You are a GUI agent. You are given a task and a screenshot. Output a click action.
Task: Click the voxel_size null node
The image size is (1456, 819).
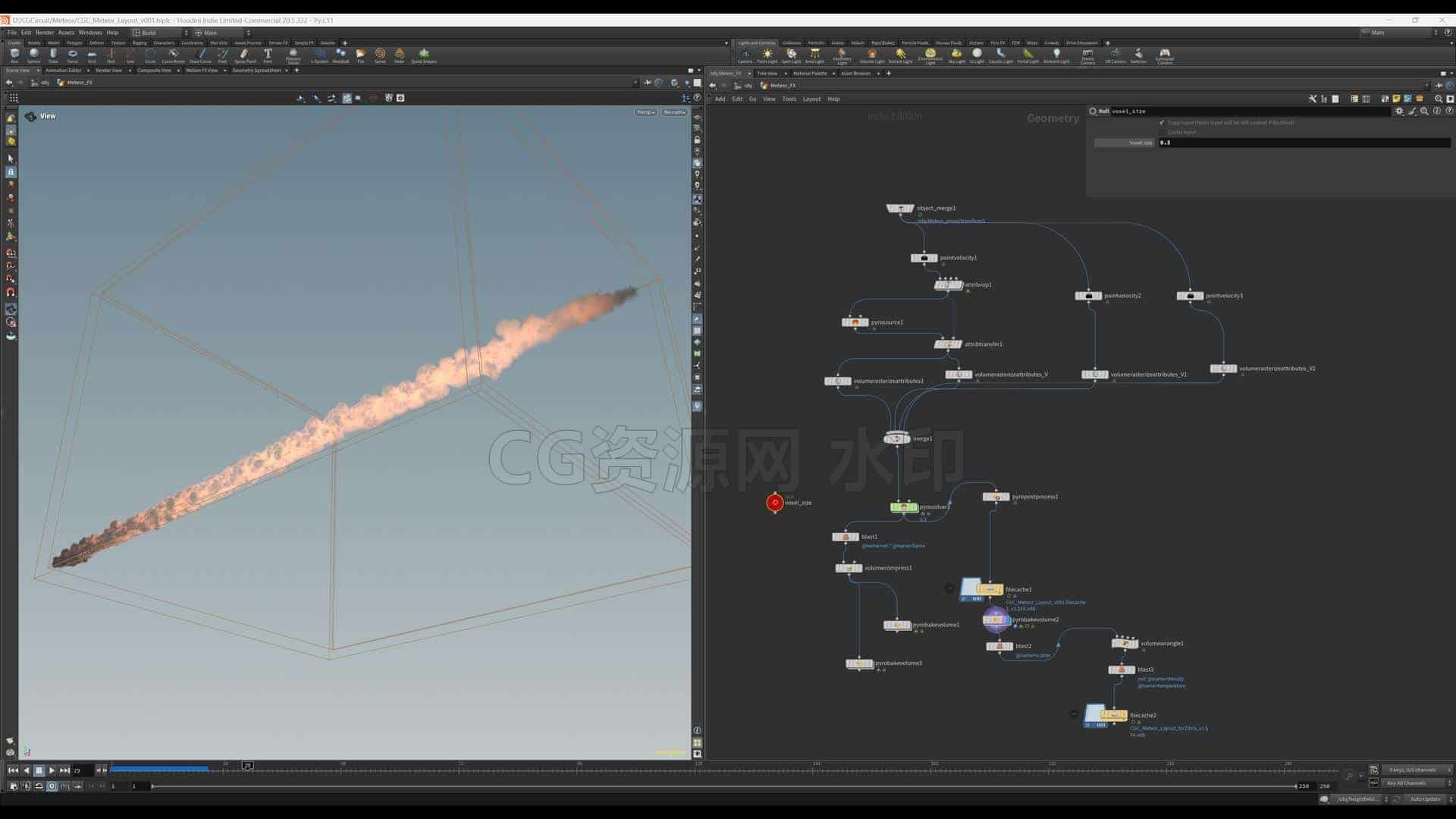click(x=775, y=502)
